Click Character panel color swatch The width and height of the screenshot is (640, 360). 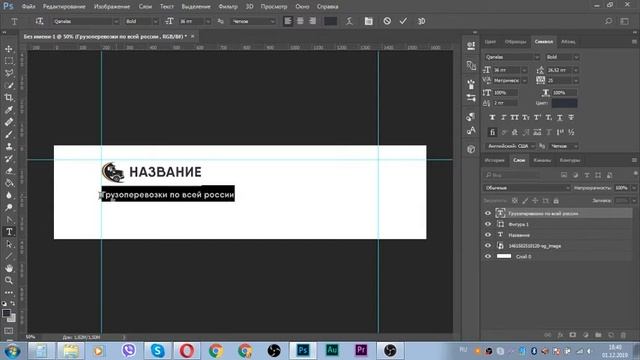[564, 103]
